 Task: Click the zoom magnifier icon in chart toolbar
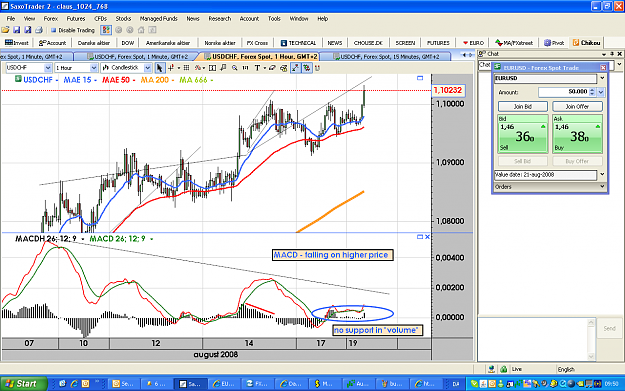[235, 68]
